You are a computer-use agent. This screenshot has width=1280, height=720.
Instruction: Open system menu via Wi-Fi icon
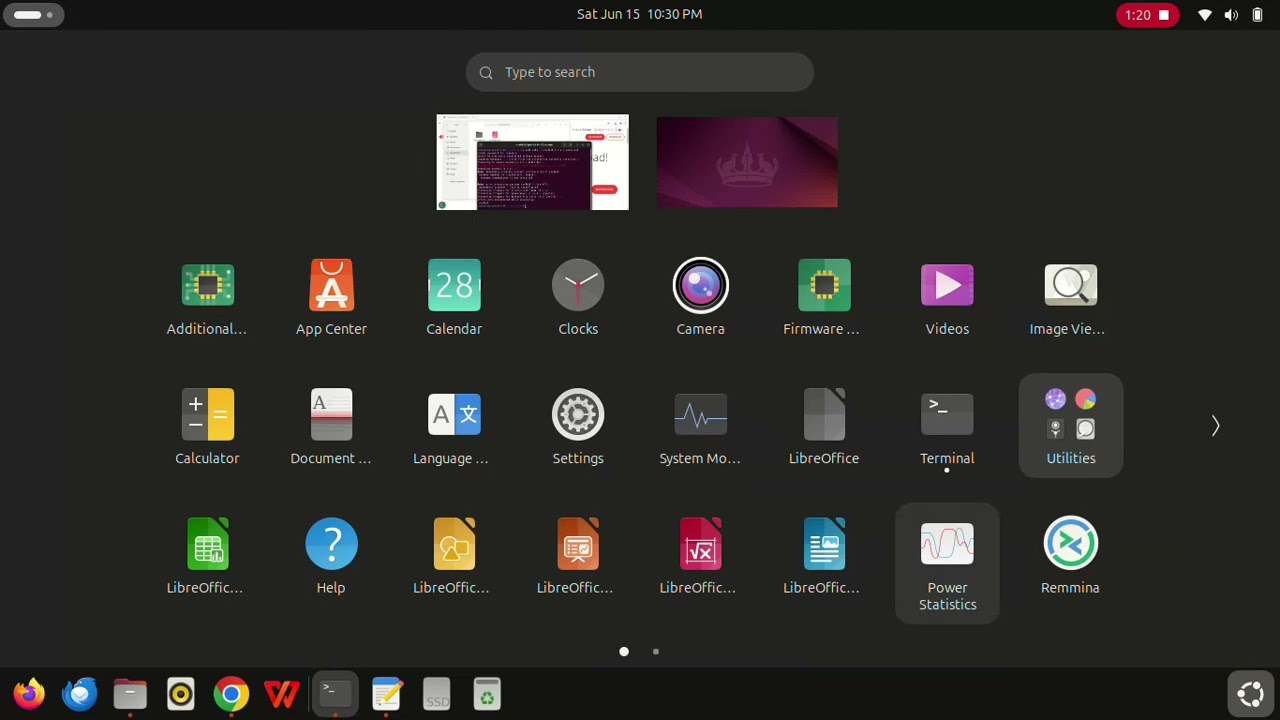coord(1205,15)
